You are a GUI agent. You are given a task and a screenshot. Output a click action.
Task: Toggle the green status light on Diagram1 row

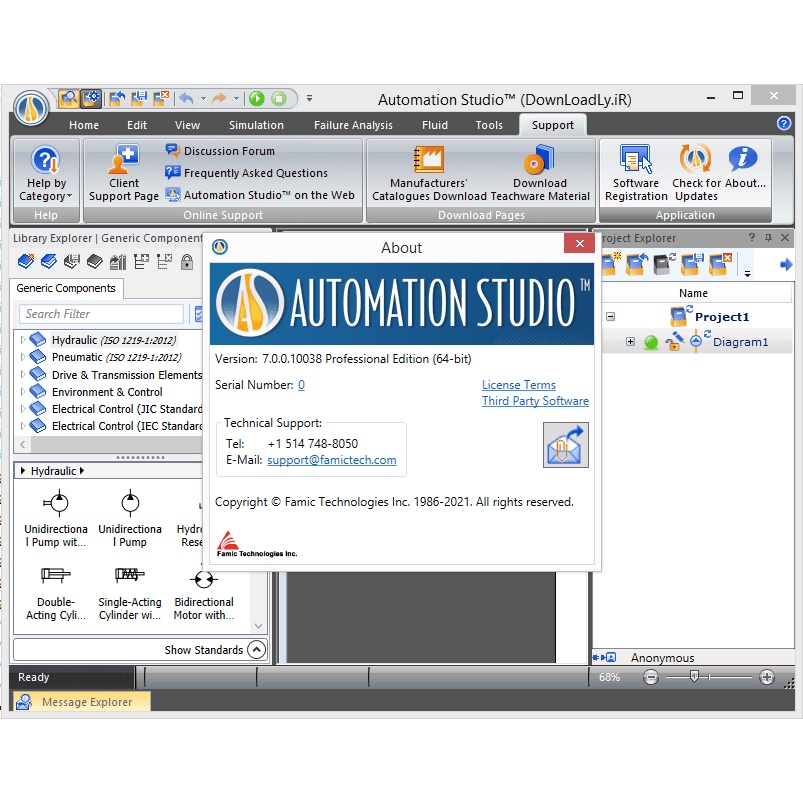click(651, 342)
